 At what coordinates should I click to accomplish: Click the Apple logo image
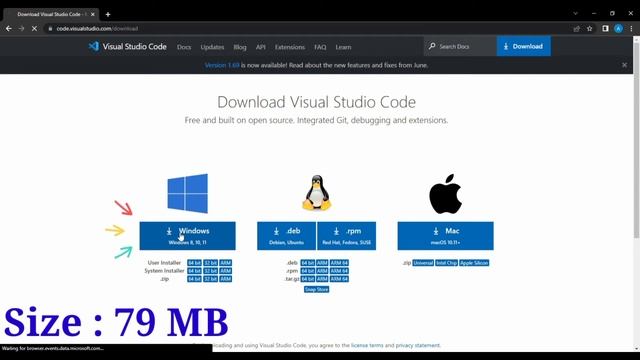[445, 194]
